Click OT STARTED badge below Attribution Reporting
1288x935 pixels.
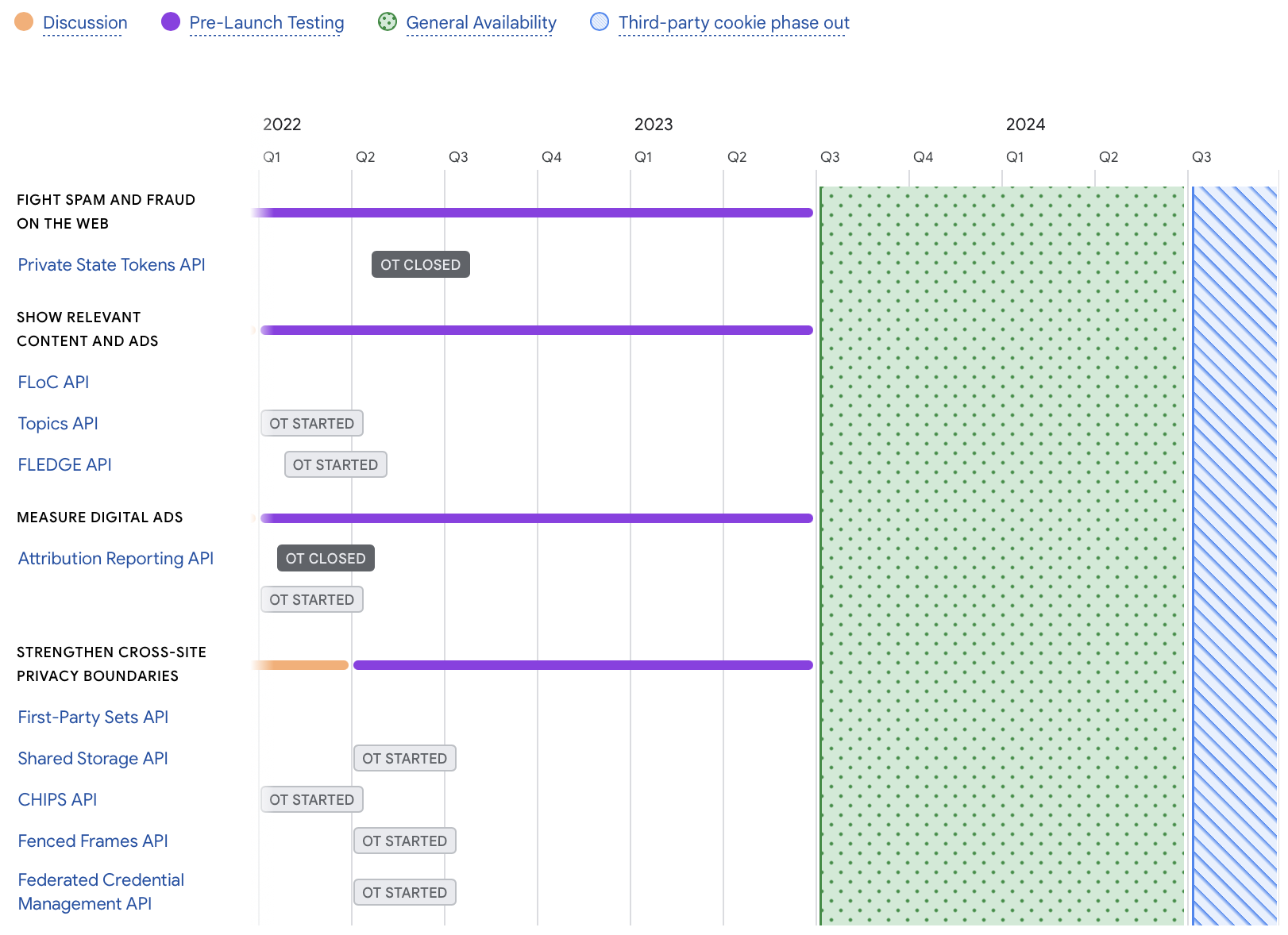click(312, 599)
